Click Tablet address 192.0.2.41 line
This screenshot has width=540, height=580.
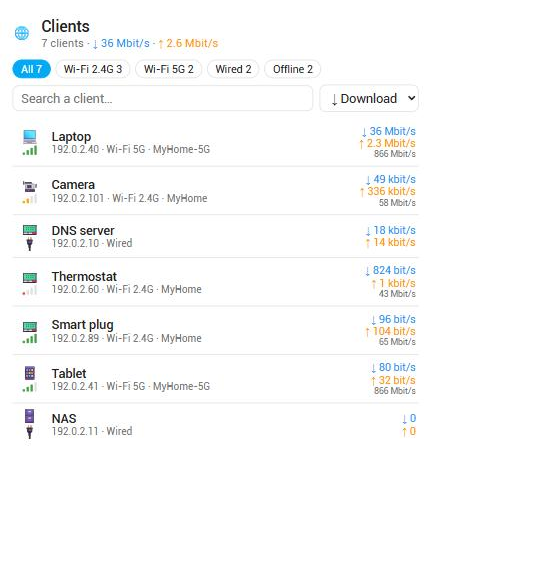pos(131,386)
